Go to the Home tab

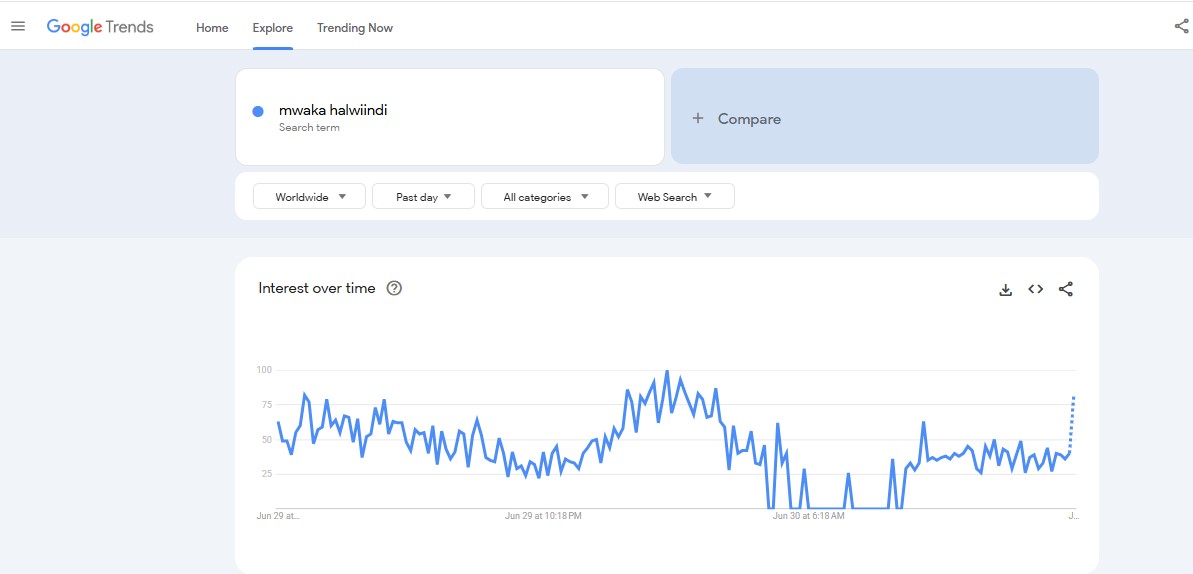click(212, 28)
